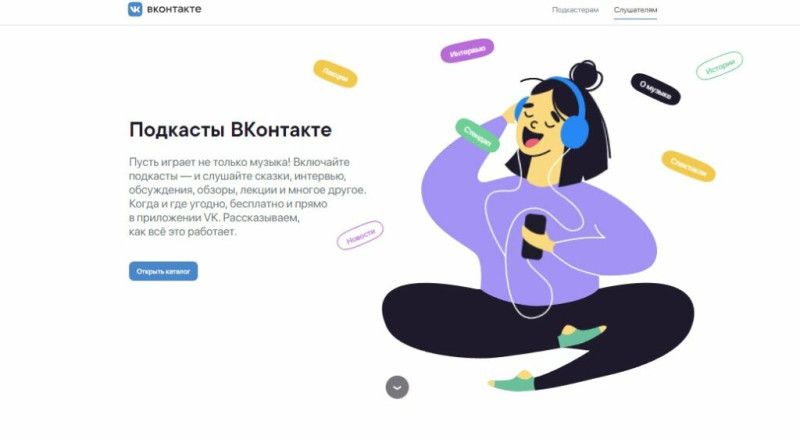Select the green Стендап tag
Viewport: 800px width, 442px height.
pyautogui.click(x=477, y=135)
